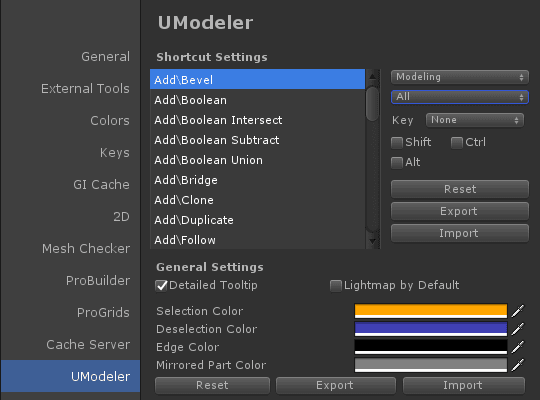Open the Modeling category dropdown

click(460, 77)
